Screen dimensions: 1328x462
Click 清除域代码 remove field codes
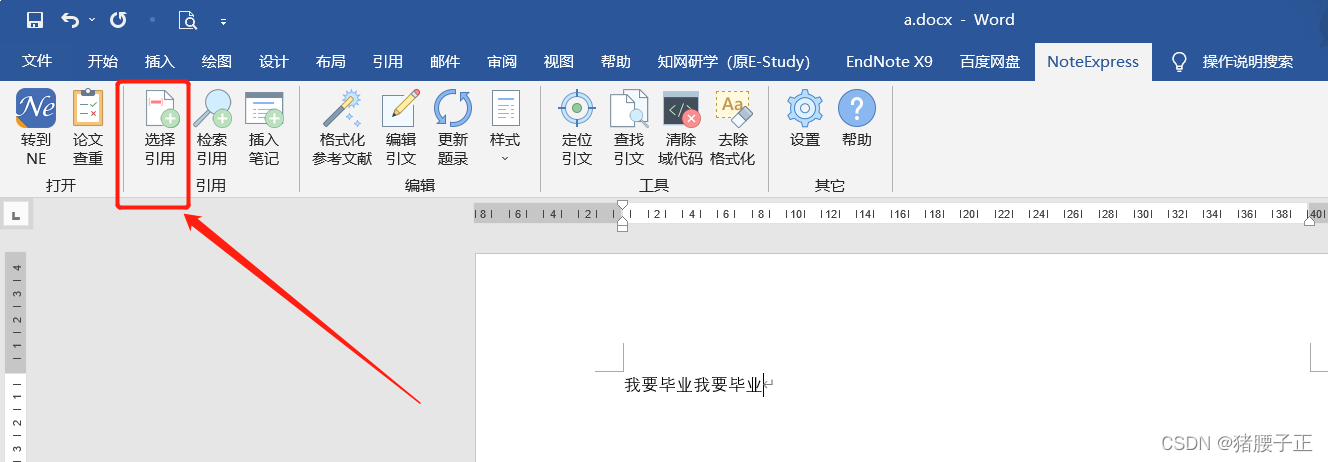pos(681,128)
